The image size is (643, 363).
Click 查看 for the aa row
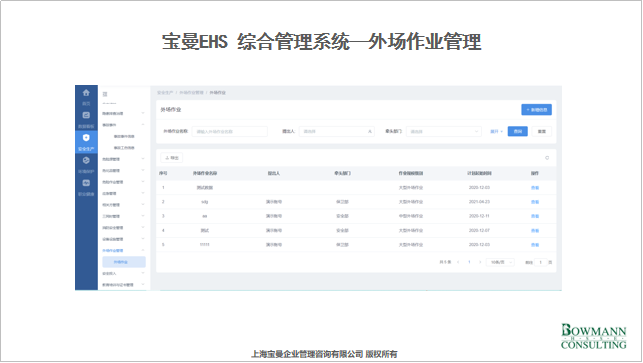pyautogui.click(x=535, y=216)
